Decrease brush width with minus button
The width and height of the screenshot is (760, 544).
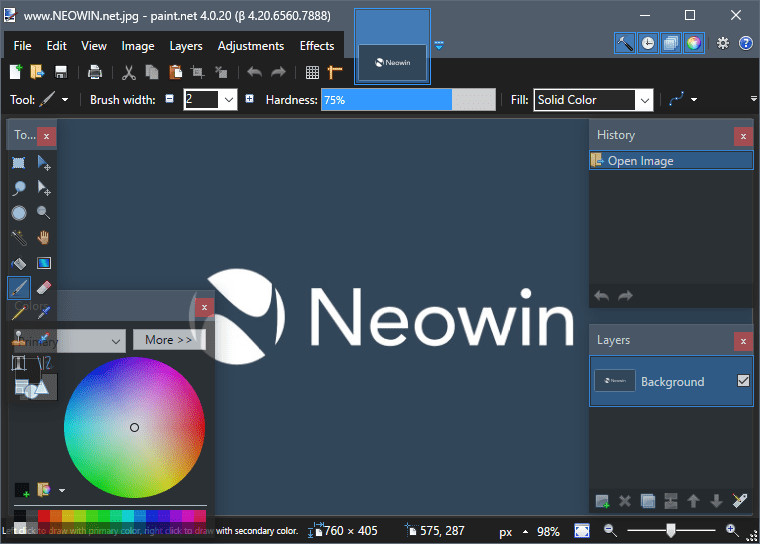(169, 99)
